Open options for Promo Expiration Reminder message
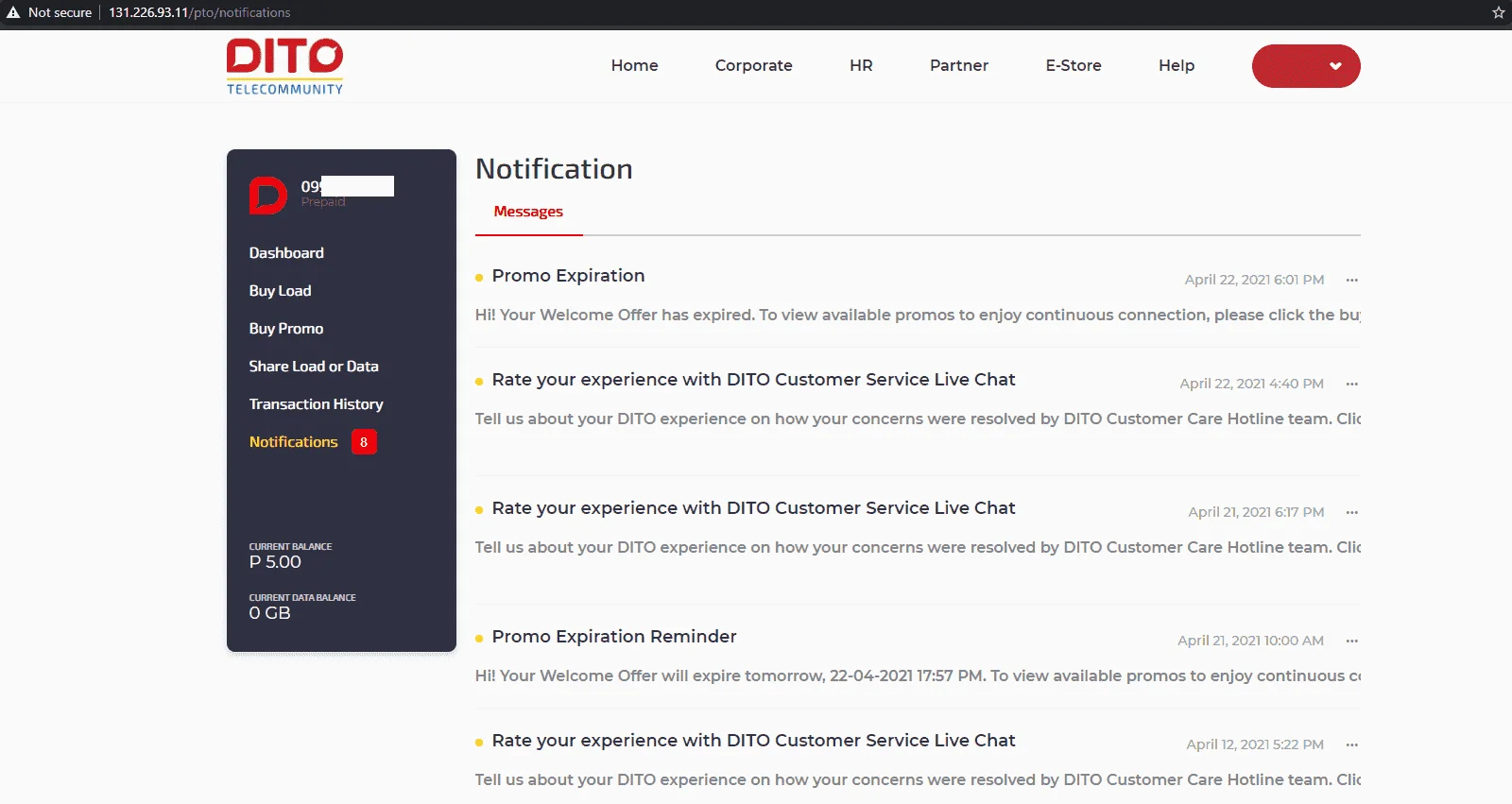The height and width of the screenshot is (804, 1512). (1352, 641)
